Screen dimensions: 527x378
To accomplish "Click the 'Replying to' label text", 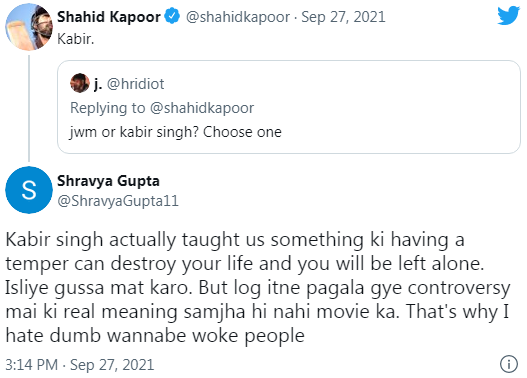I will click(108, 108).
